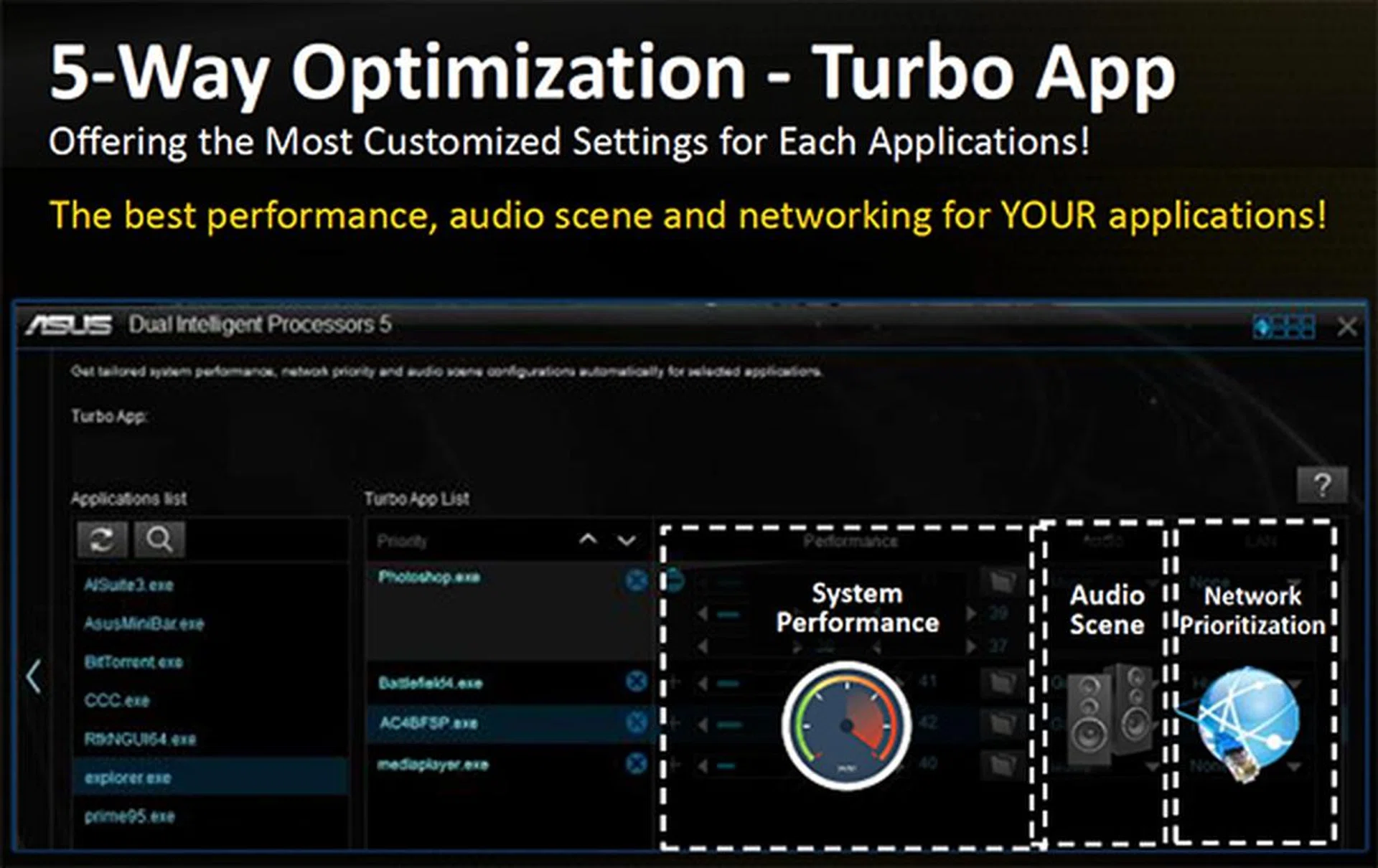Select AISuite3.exe in Applications list
The height and width of the screenshot is (868, 1378).
(129, 585)
